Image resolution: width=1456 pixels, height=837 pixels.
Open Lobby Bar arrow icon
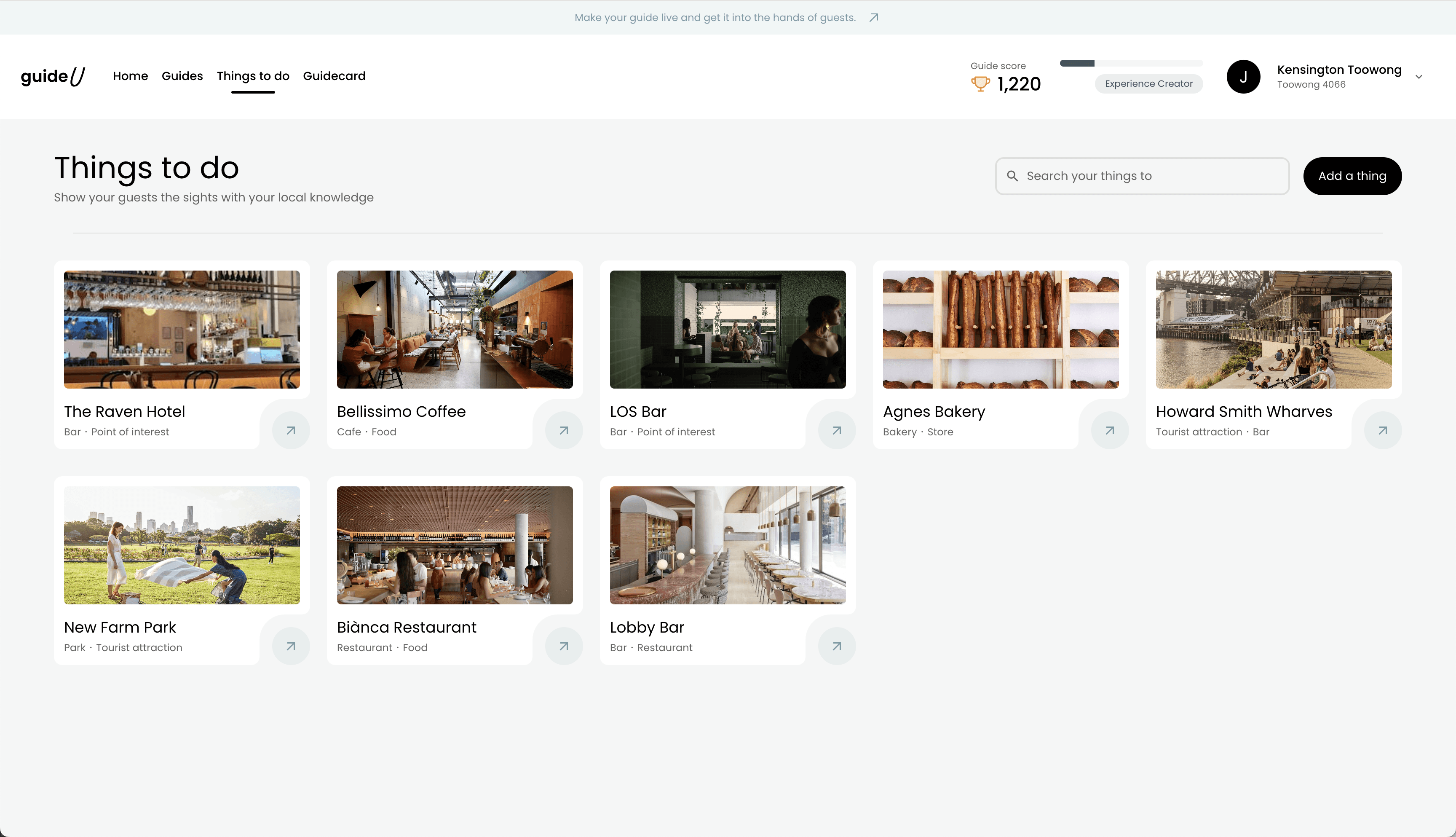(x=837, y=646)
